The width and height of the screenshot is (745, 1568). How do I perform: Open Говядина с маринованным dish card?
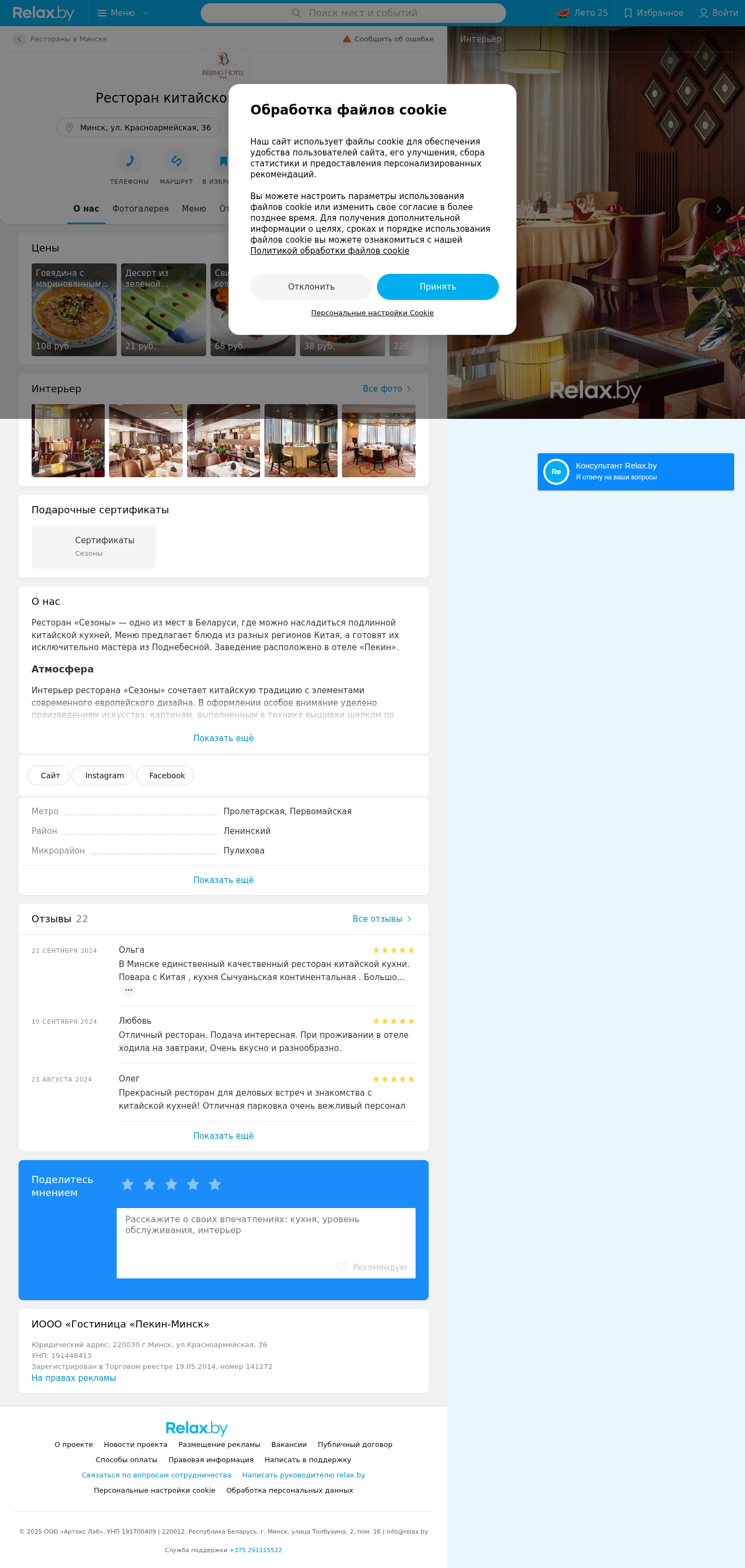(x=74, y=310)
